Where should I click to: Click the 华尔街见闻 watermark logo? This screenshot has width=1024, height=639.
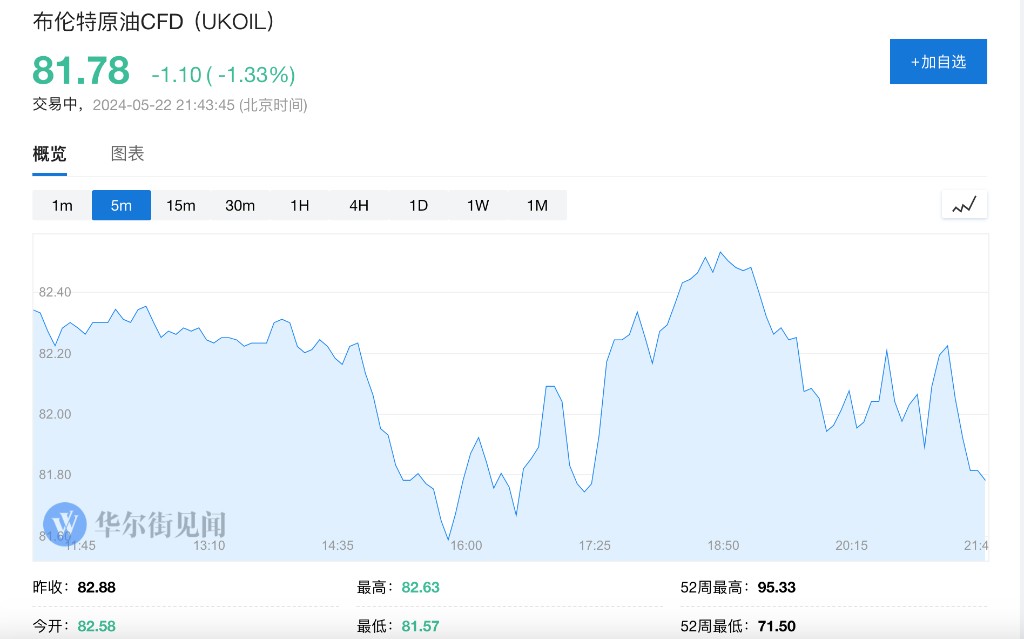pyautogui.click(x=135, y=522)
